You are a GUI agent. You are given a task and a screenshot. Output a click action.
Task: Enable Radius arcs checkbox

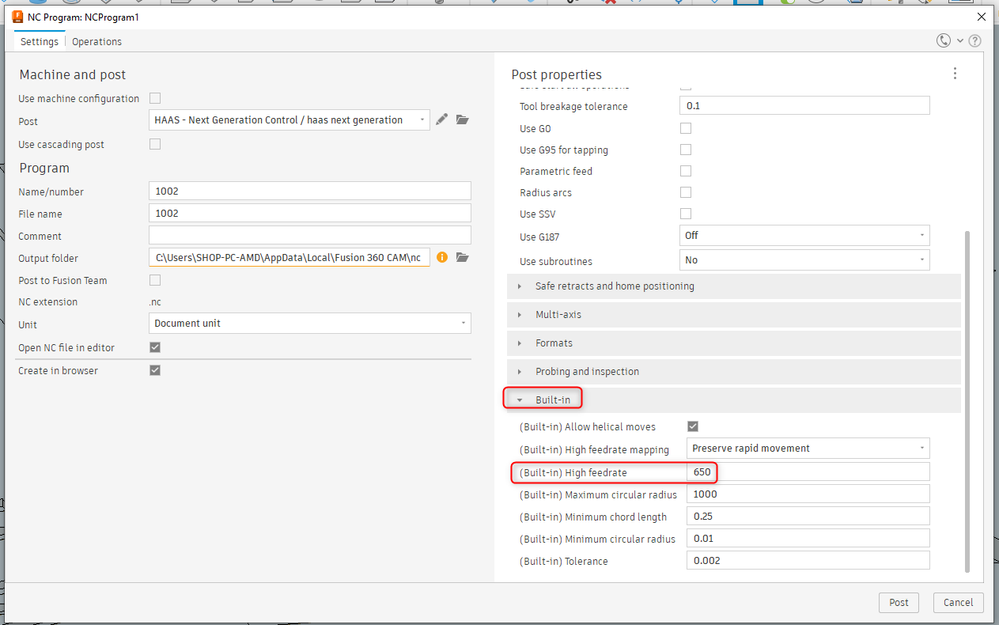tap(686, 192)
